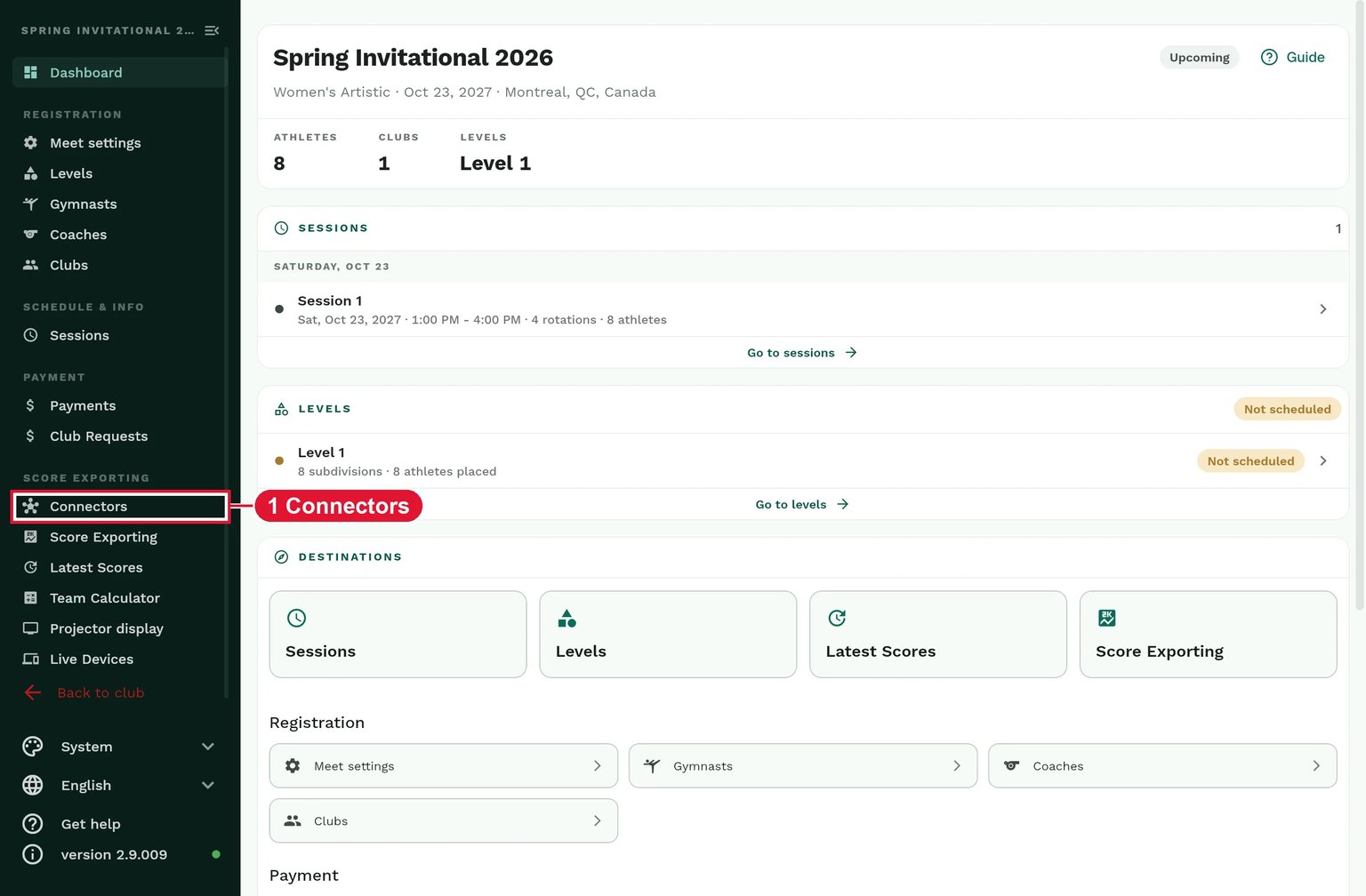Click the Sessions header clock icon
Image resolution: width=1366 pixels, height=896 pixels.
(x=281, y=228)
